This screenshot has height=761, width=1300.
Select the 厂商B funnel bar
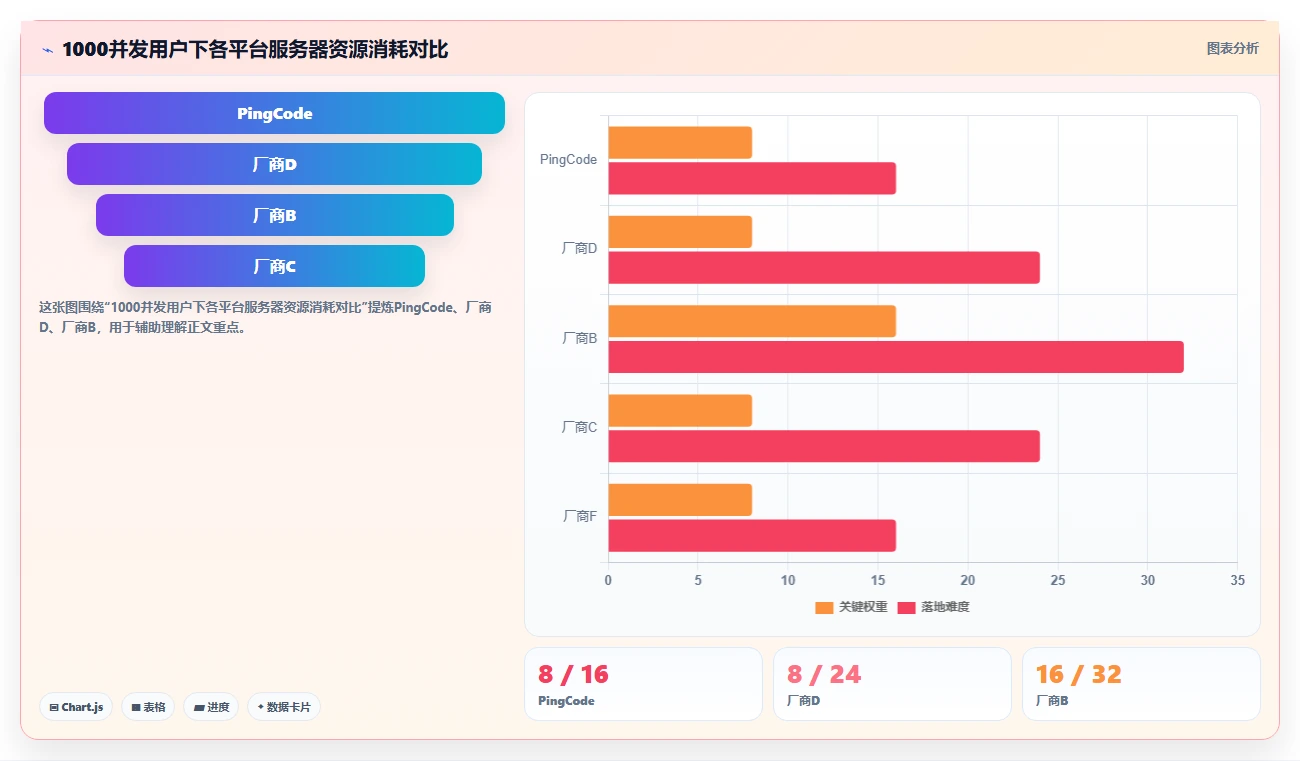[x=274, y=215]
